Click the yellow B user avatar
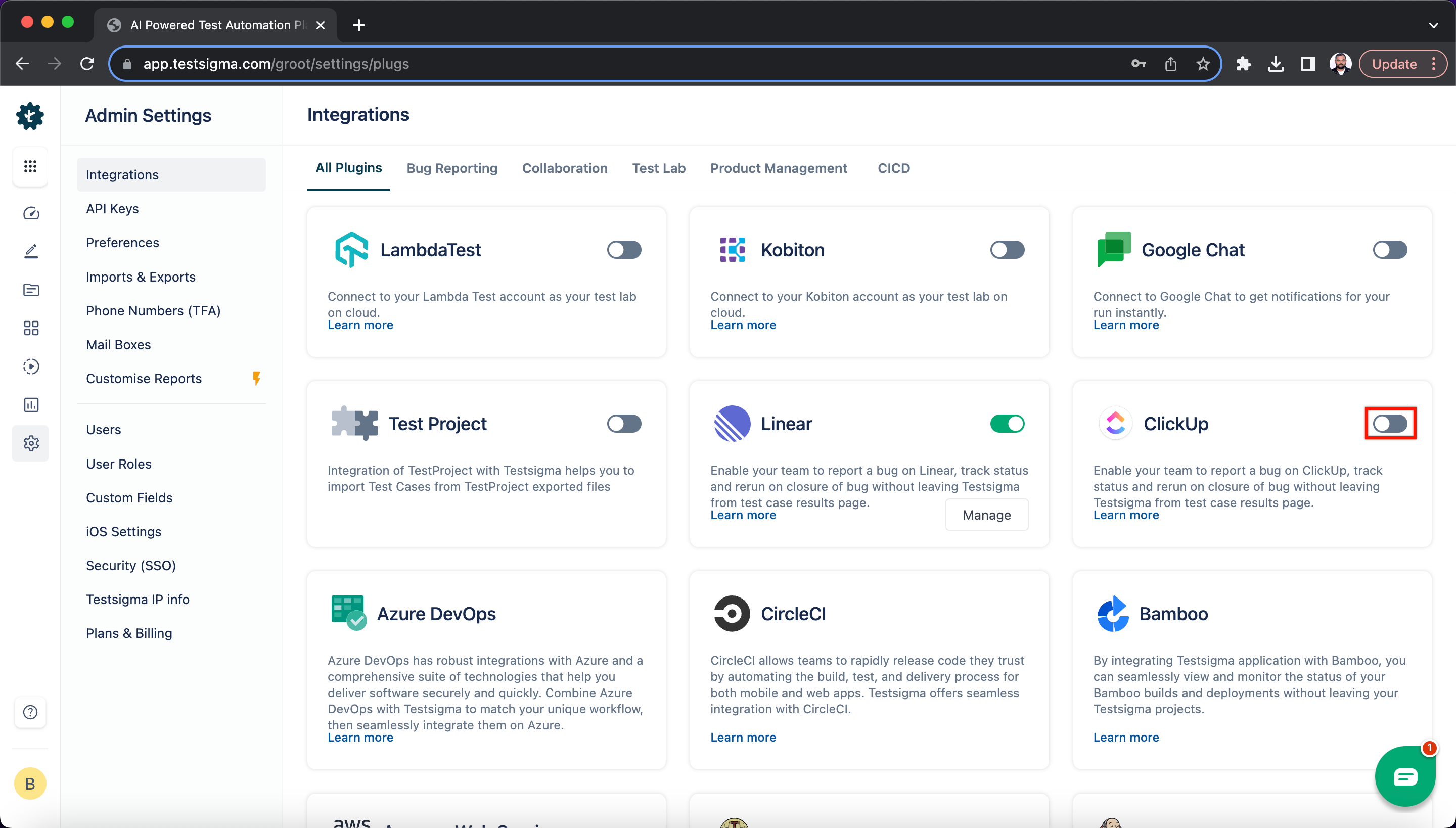 coord(30,784)
